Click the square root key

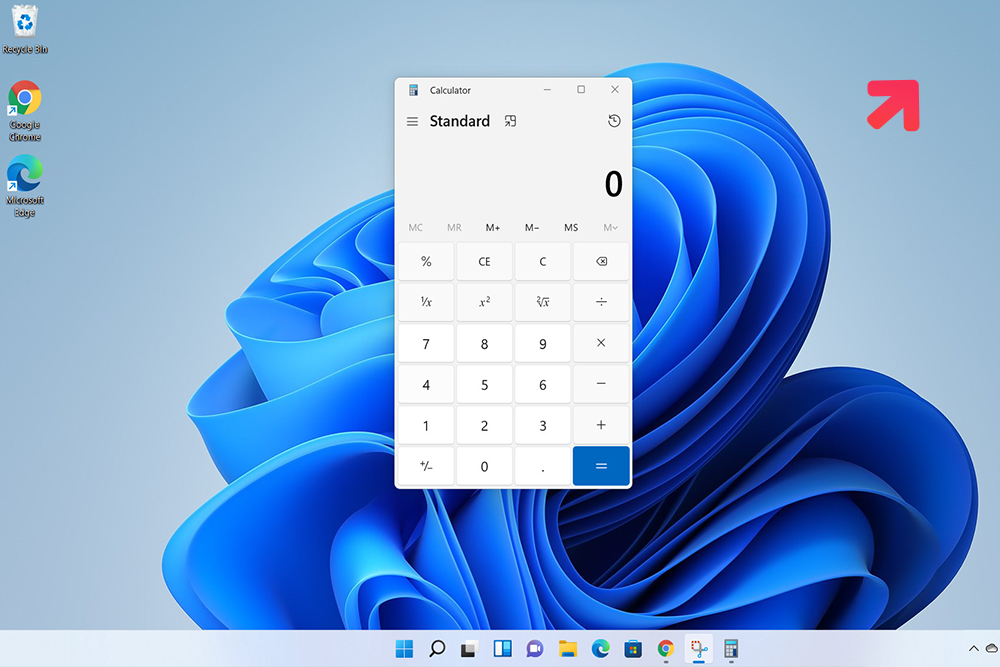pyautogui.click(x=543, y=302)
